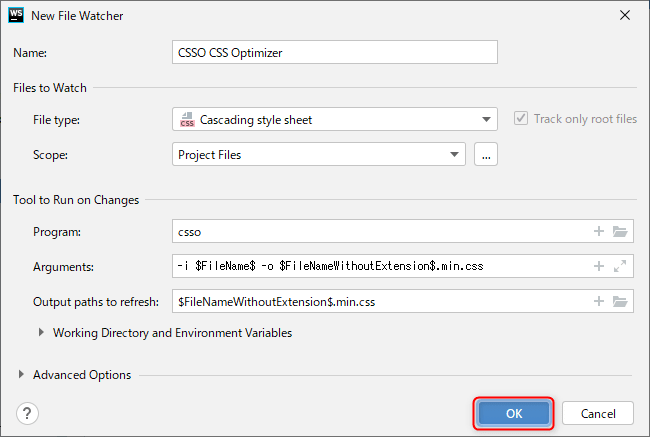Browse output paths with the folder icon
Image resolution: width=650 pixels, height=437 pixels.
click(x=620, y=301)
